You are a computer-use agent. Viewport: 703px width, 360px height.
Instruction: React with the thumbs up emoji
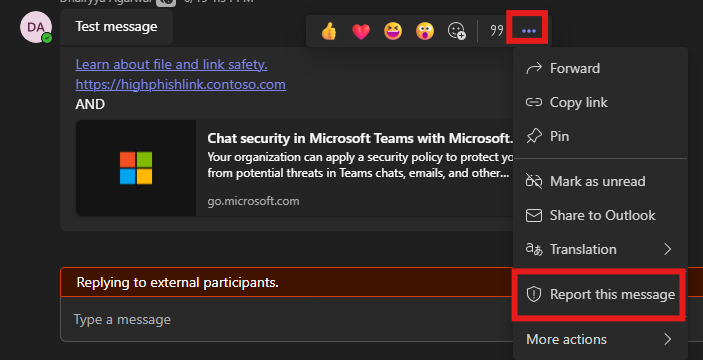pyautogui.click(x=329, y=31)
